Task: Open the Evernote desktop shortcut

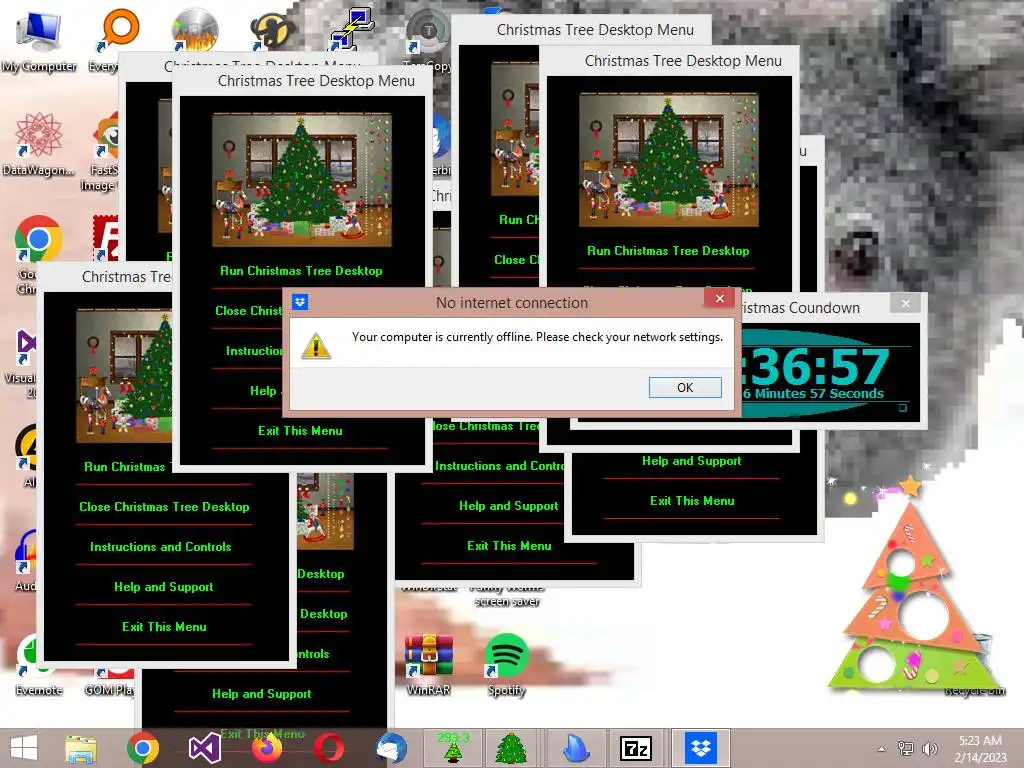Action: pyautogui.click(x=39, y=665)
